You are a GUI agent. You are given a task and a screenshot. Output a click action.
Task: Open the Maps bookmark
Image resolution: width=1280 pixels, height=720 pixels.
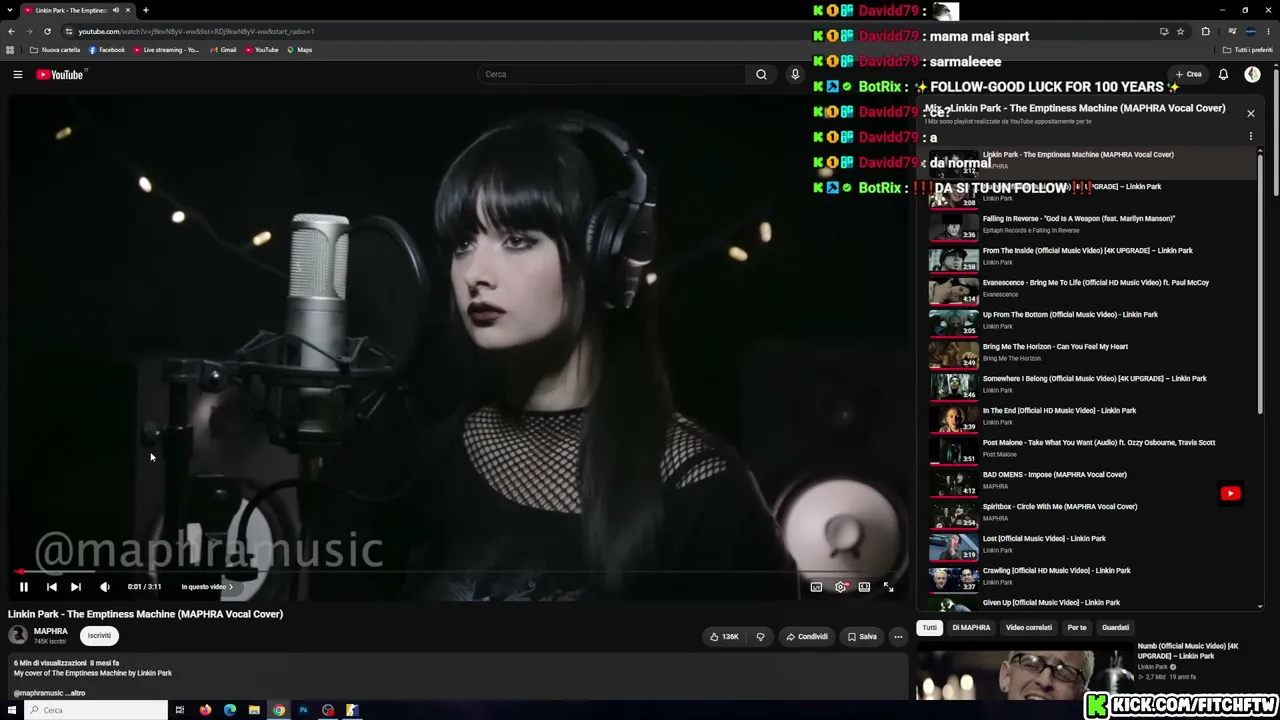tap(299, 50)
